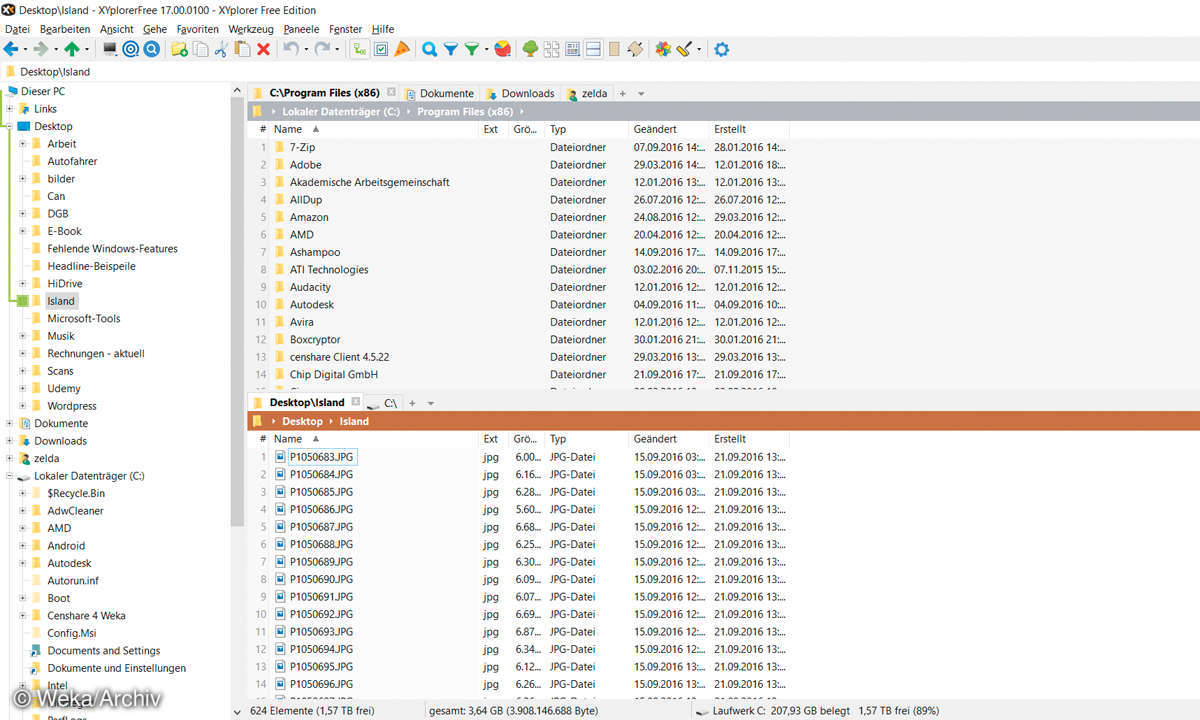Click the pie chart icon
The image size is (1200, 720).
(503, 49)
